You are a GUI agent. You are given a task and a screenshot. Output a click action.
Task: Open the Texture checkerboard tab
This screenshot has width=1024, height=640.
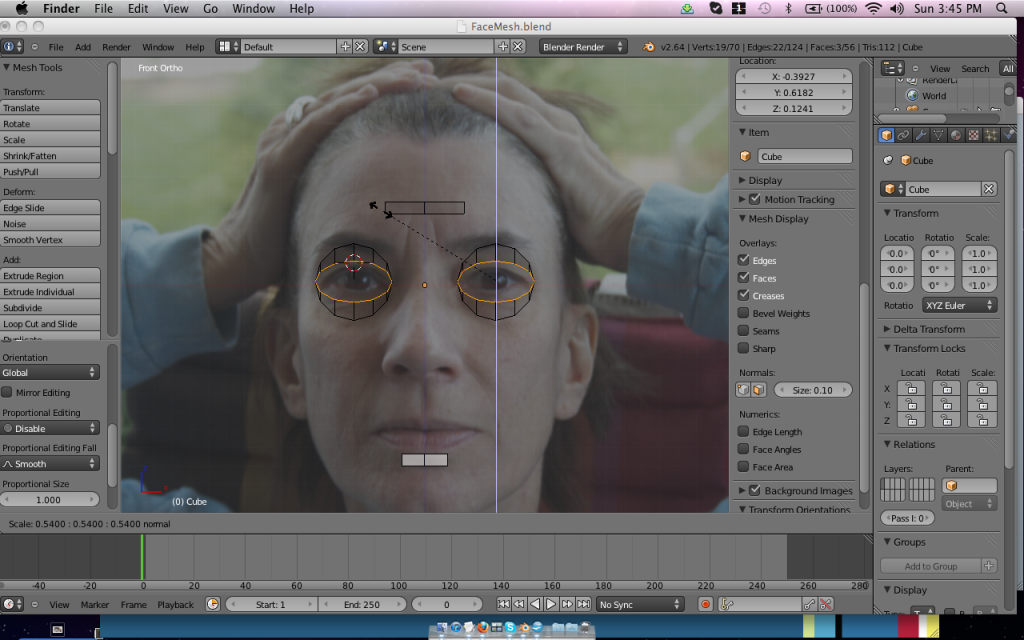pos(973,135)
